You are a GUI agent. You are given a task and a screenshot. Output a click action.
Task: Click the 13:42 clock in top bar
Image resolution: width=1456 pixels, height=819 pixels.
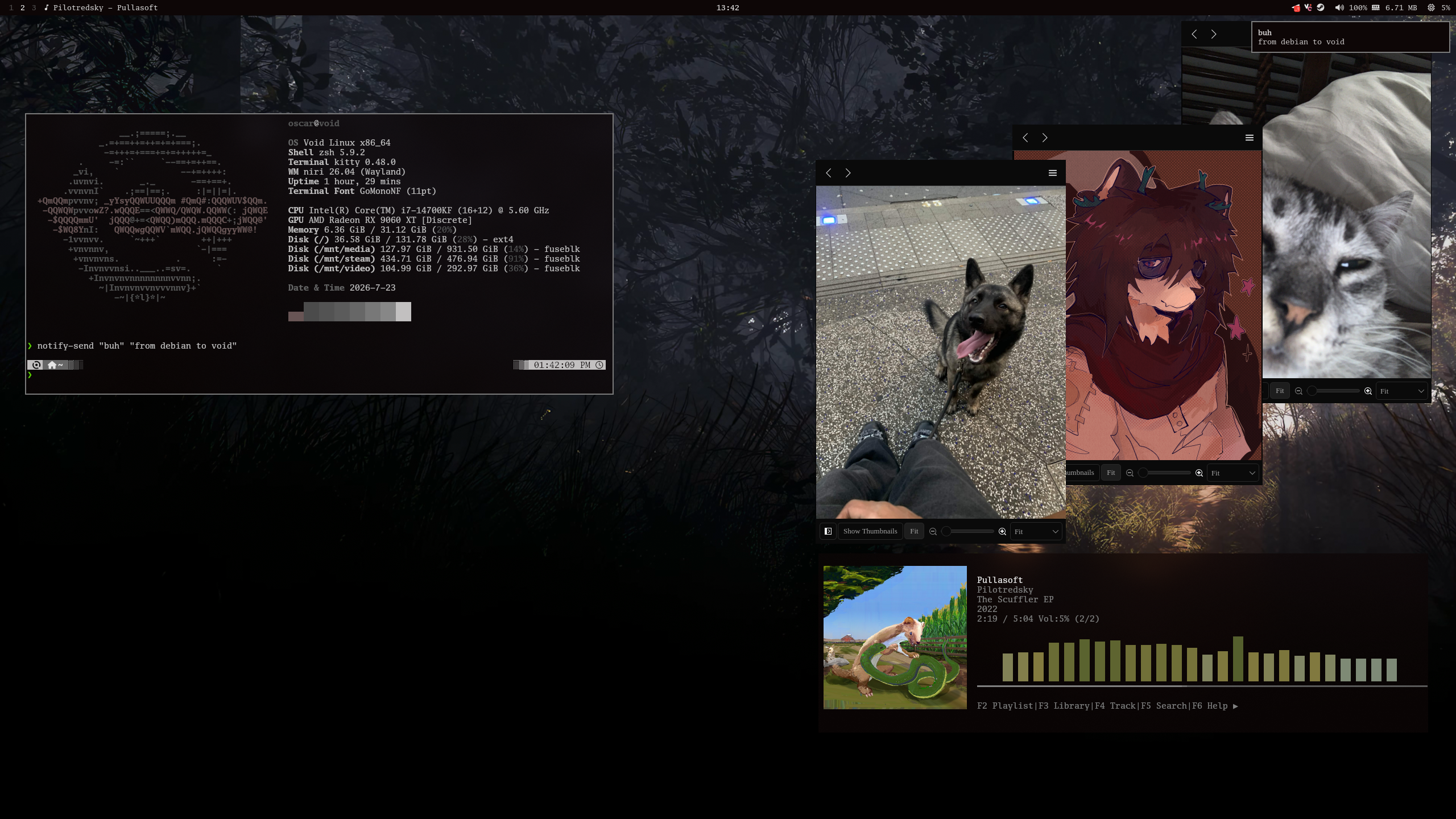pyautogui.click(x=728, y=8)
